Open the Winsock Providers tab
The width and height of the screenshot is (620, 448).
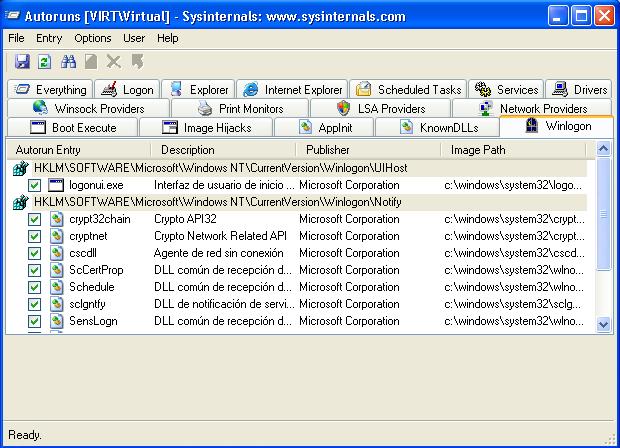point(89,108)
